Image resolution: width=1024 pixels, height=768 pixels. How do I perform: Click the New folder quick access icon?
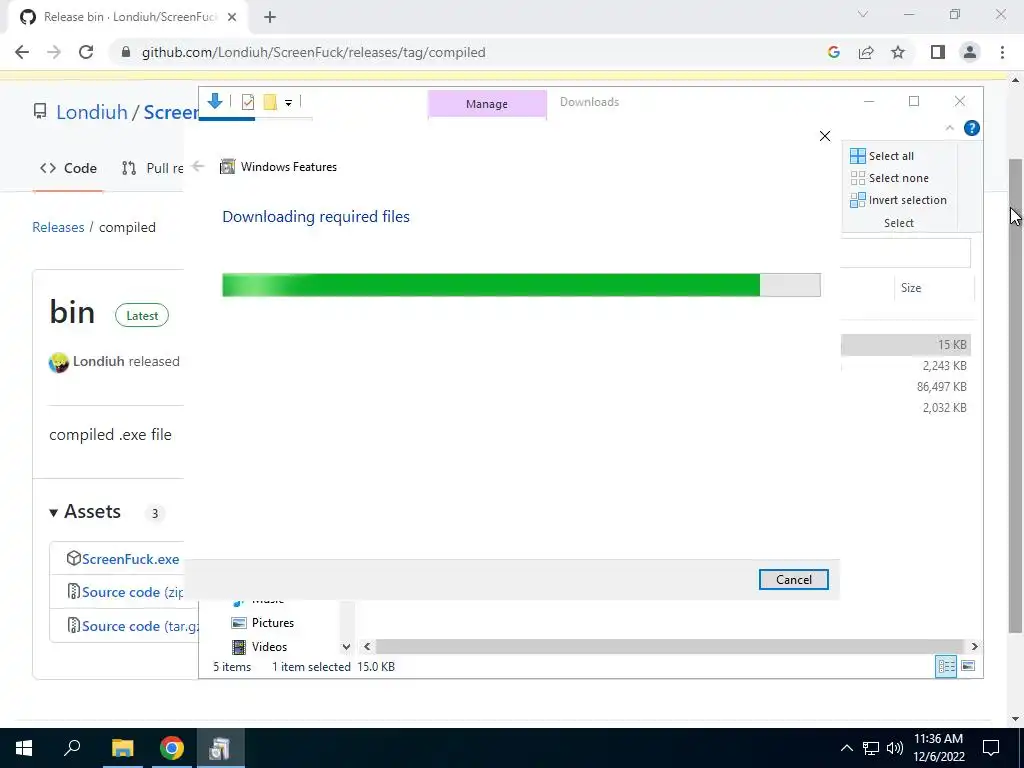click(270, 102)
